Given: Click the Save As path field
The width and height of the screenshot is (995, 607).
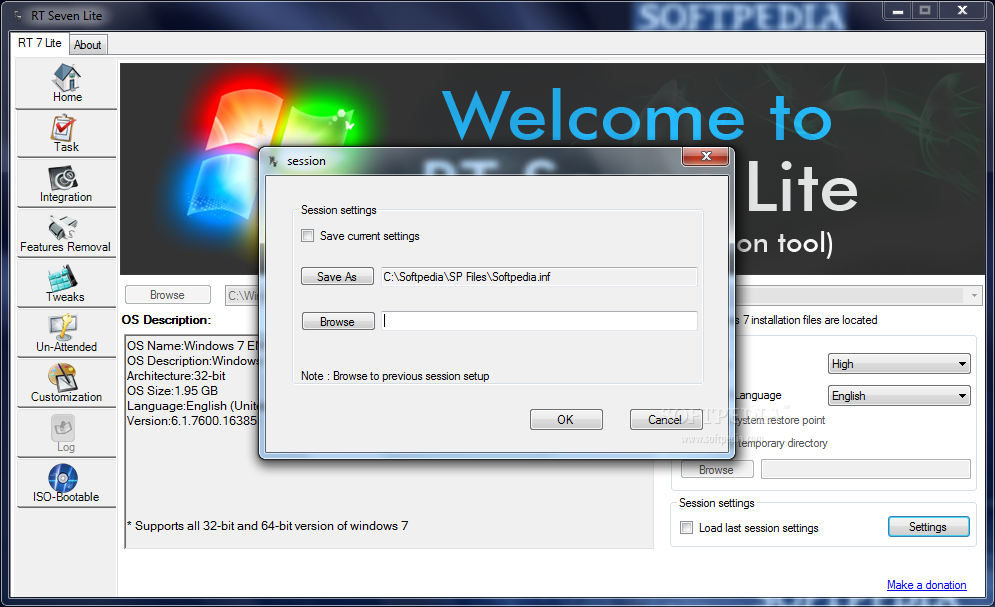Looking at the screenshot, I should coord(539,277).
